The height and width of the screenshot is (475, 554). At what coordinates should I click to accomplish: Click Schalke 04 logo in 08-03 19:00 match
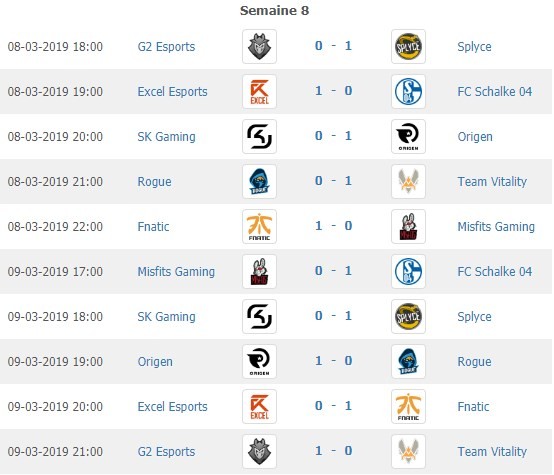tap(408, 92)
